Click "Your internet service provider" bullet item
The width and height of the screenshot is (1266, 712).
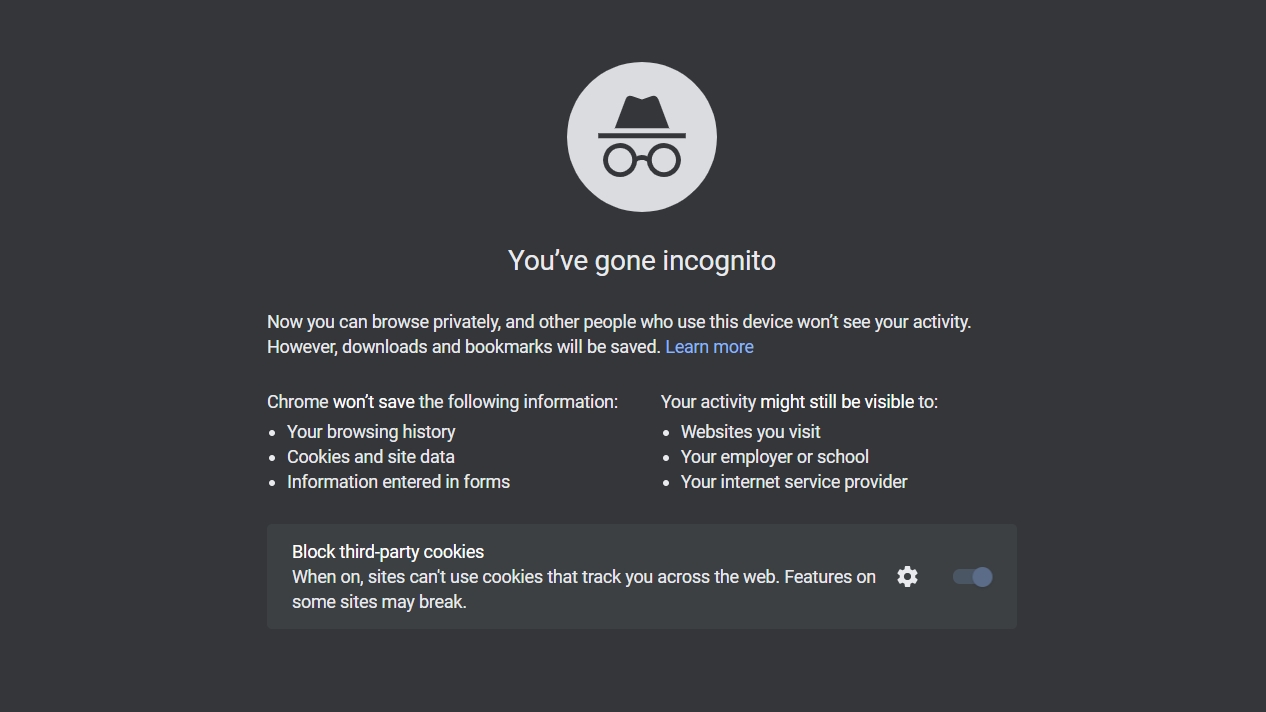794,482
